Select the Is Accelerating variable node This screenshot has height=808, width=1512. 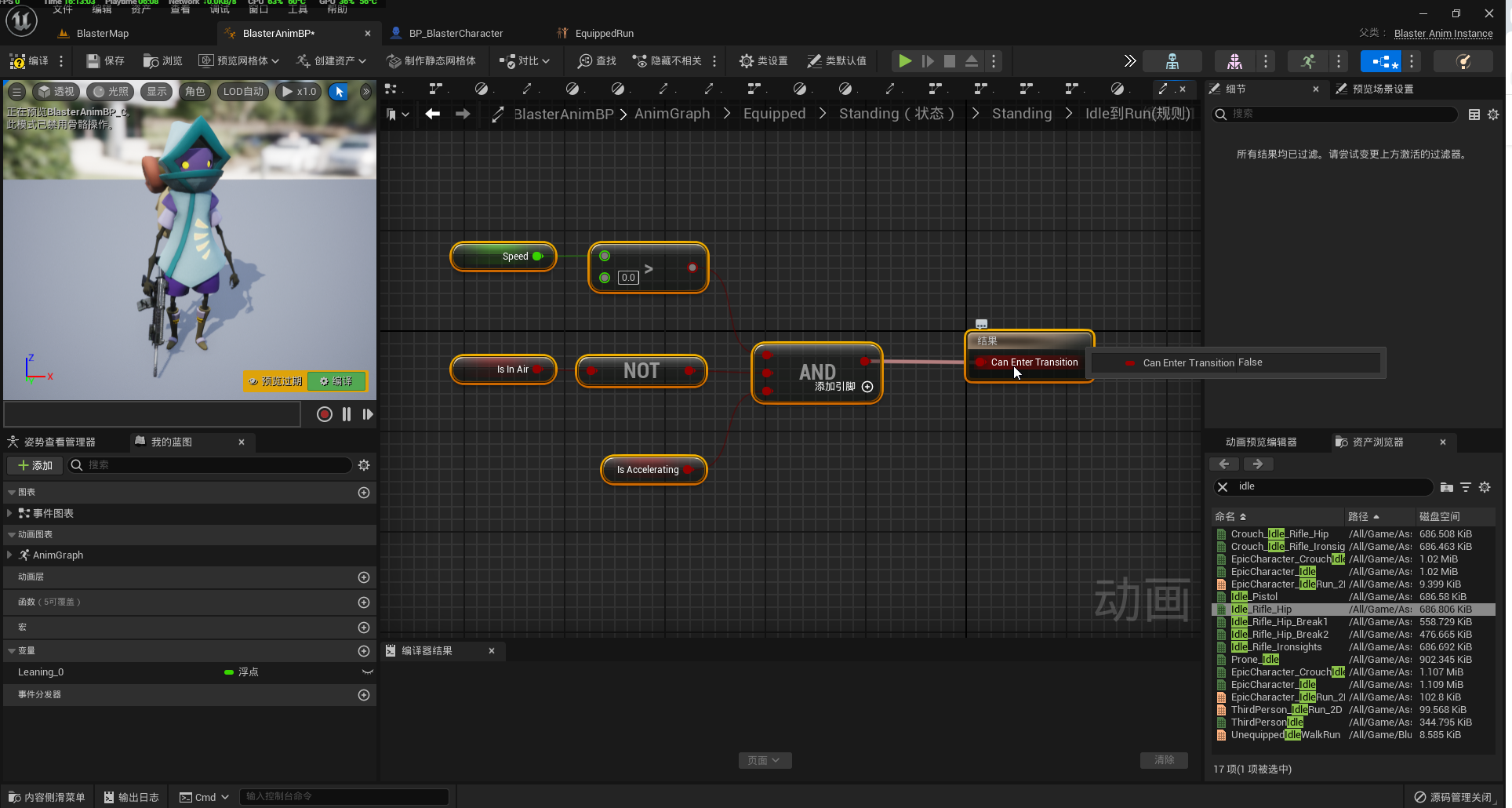point(653,470)
